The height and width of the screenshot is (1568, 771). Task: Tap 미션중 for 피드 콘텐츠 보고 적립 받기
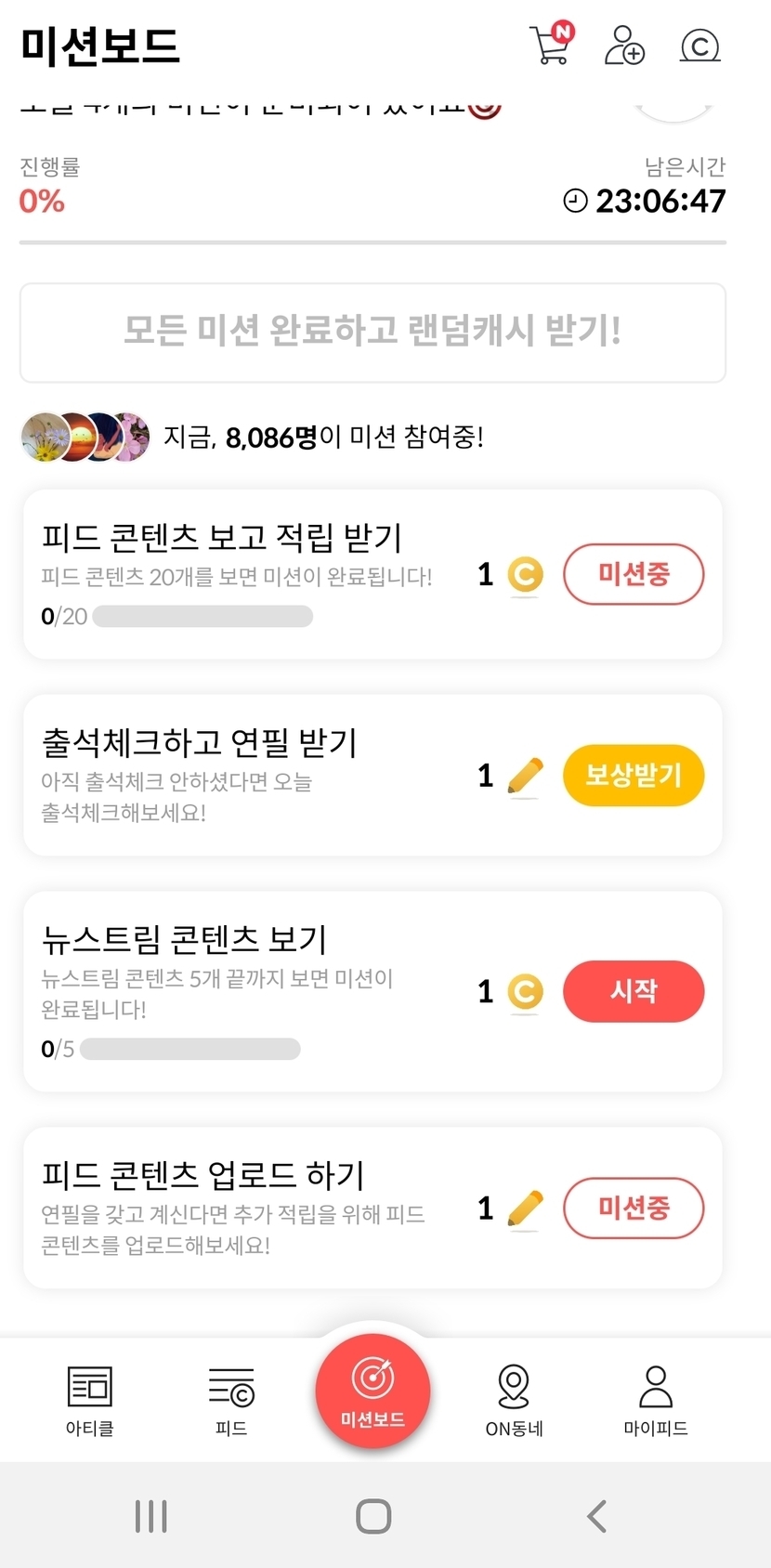tap(634, 574)
